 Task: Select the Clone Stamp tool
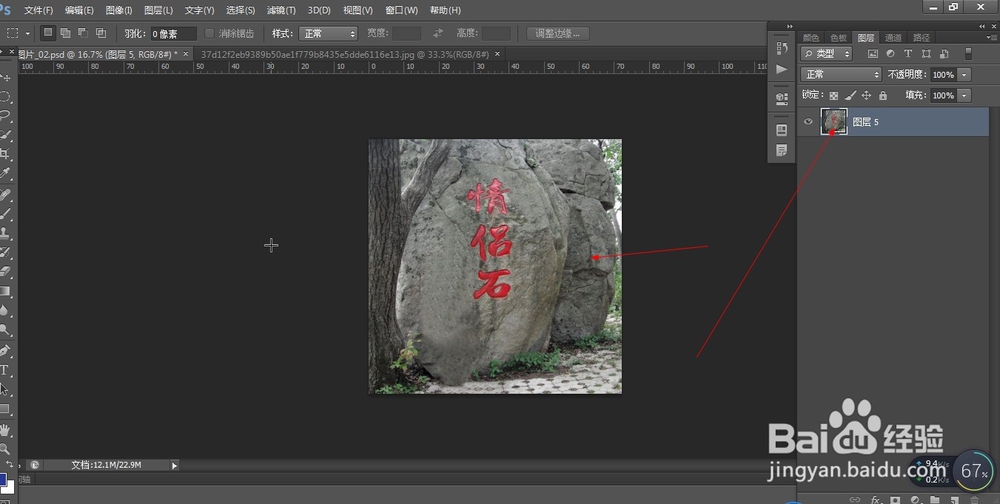click(5, 233)
